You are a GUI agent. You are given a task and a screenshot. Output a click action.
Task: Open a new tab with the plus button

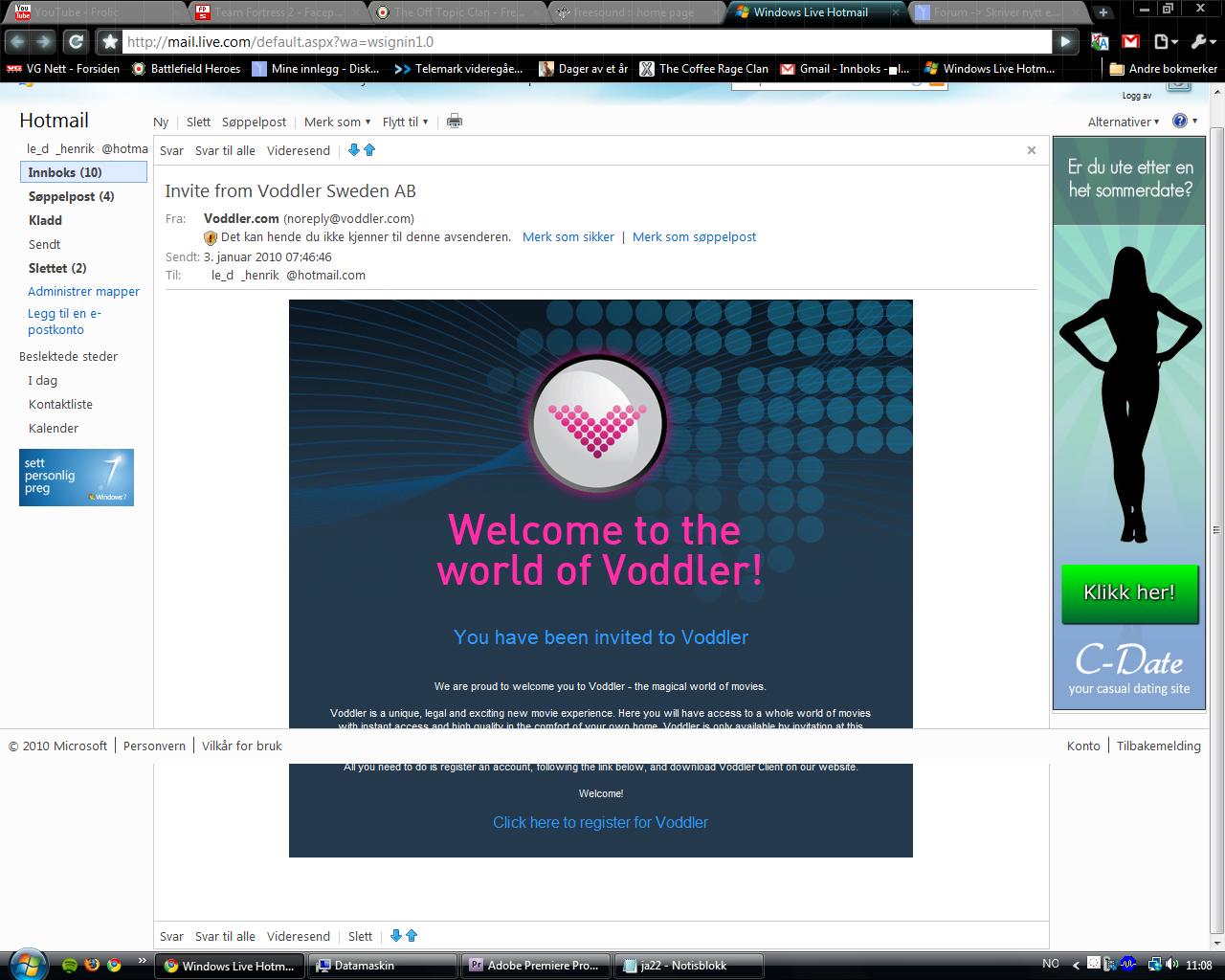(1102, 12)
